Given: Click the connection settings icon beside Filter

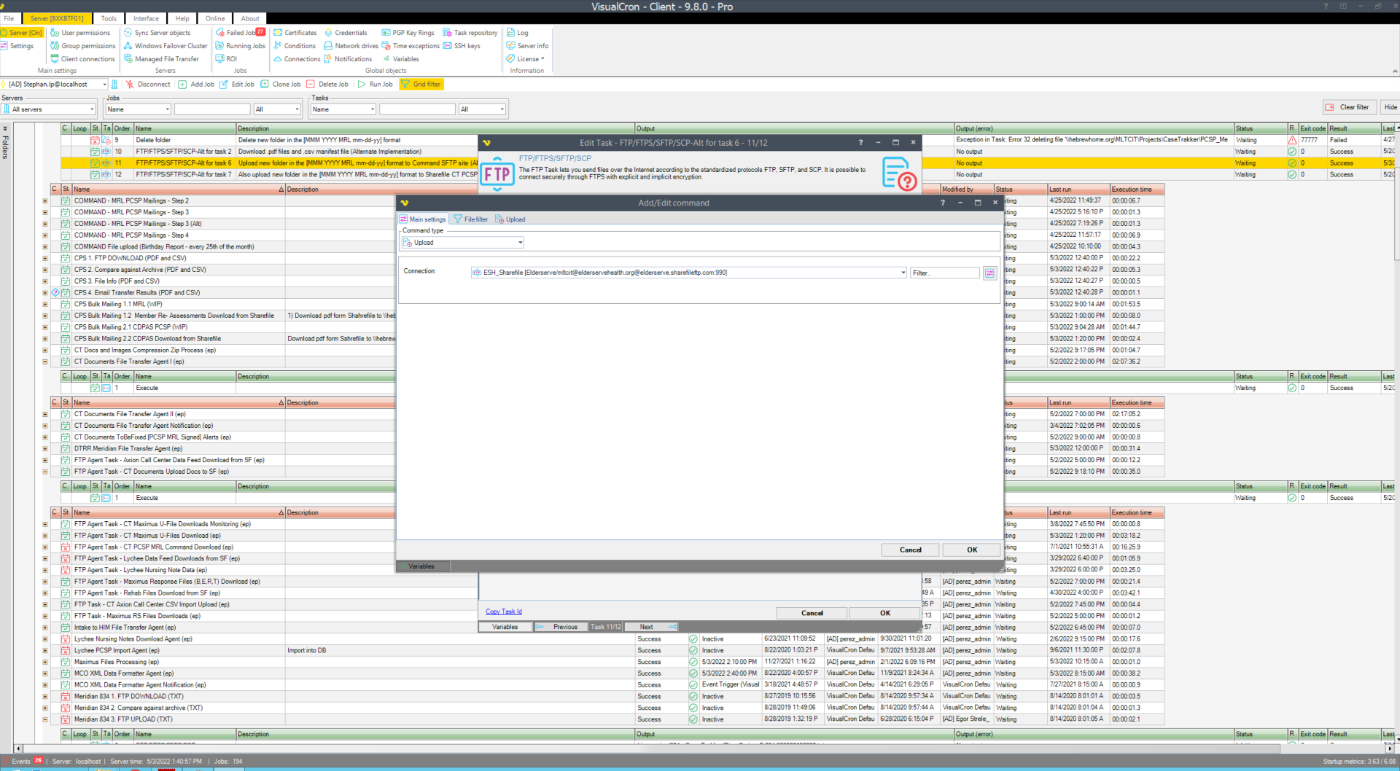Looking at the screenshot, I should [x=990, y=272].
